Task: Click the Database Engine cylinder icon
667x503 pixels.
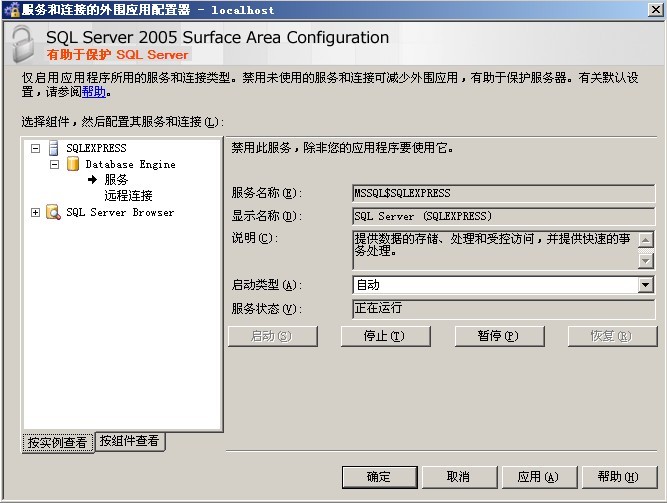Action: tap(73, 164)
